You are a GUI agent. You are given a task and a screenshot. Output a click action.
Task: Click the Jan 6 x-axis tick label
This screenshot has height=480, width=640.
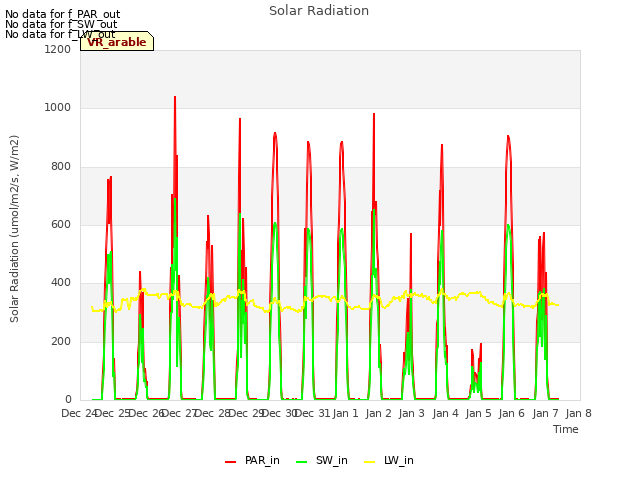[511, 413]
